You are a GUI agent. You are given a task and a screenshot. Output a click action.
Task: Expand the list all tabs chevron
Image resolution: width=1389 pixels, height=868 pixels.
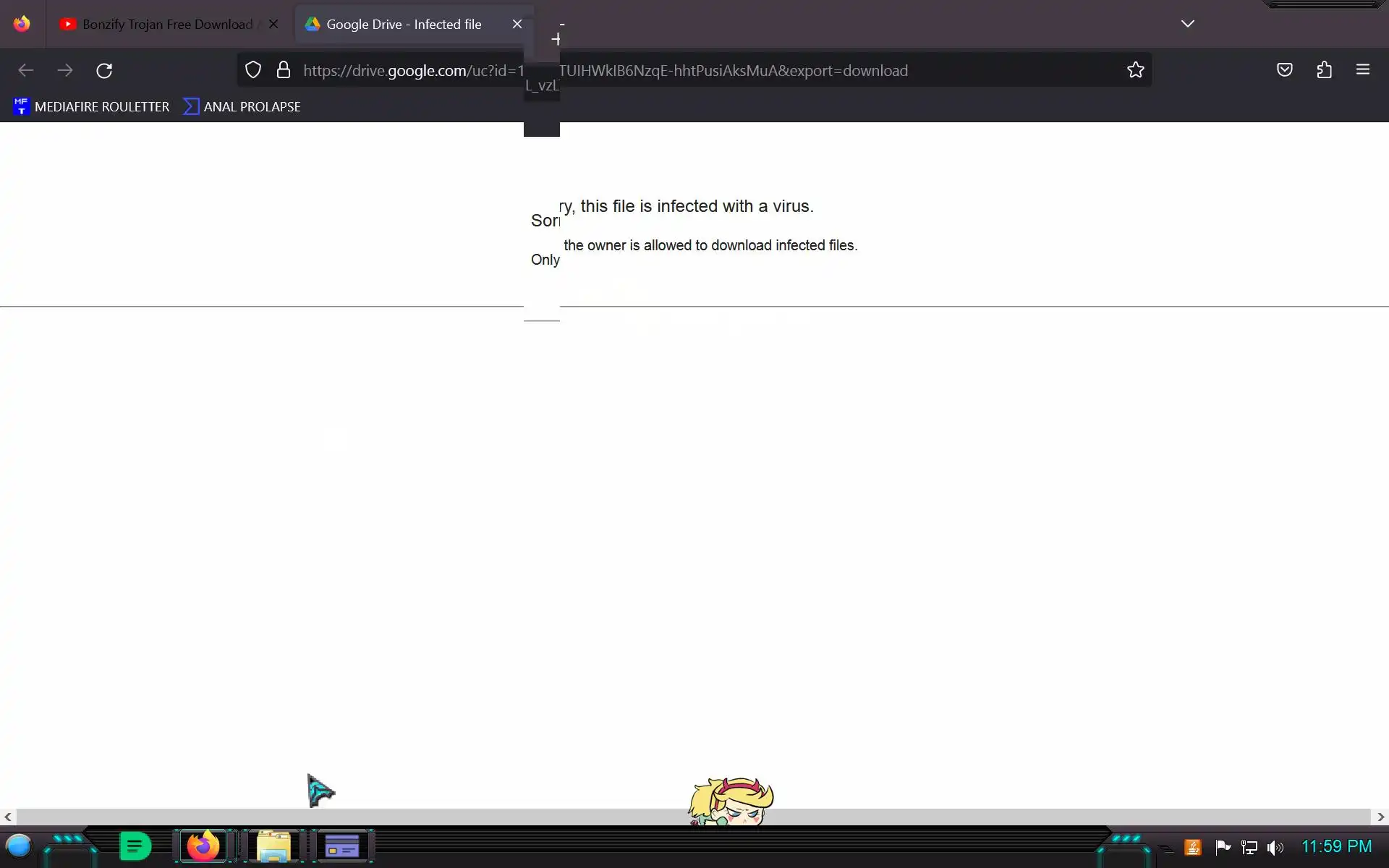pos(1187,24)
